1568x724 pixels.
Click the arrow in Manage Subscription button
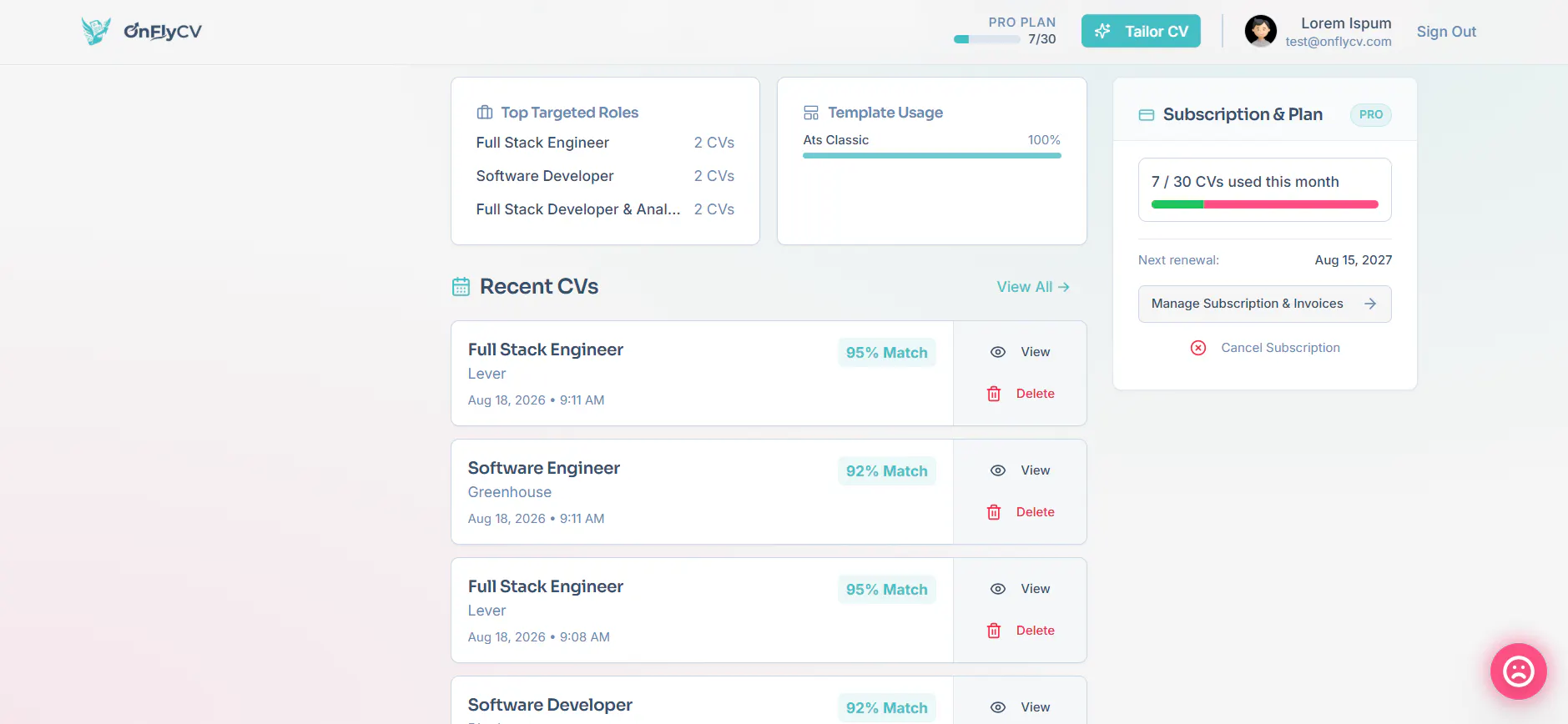tap(1370, 304)
